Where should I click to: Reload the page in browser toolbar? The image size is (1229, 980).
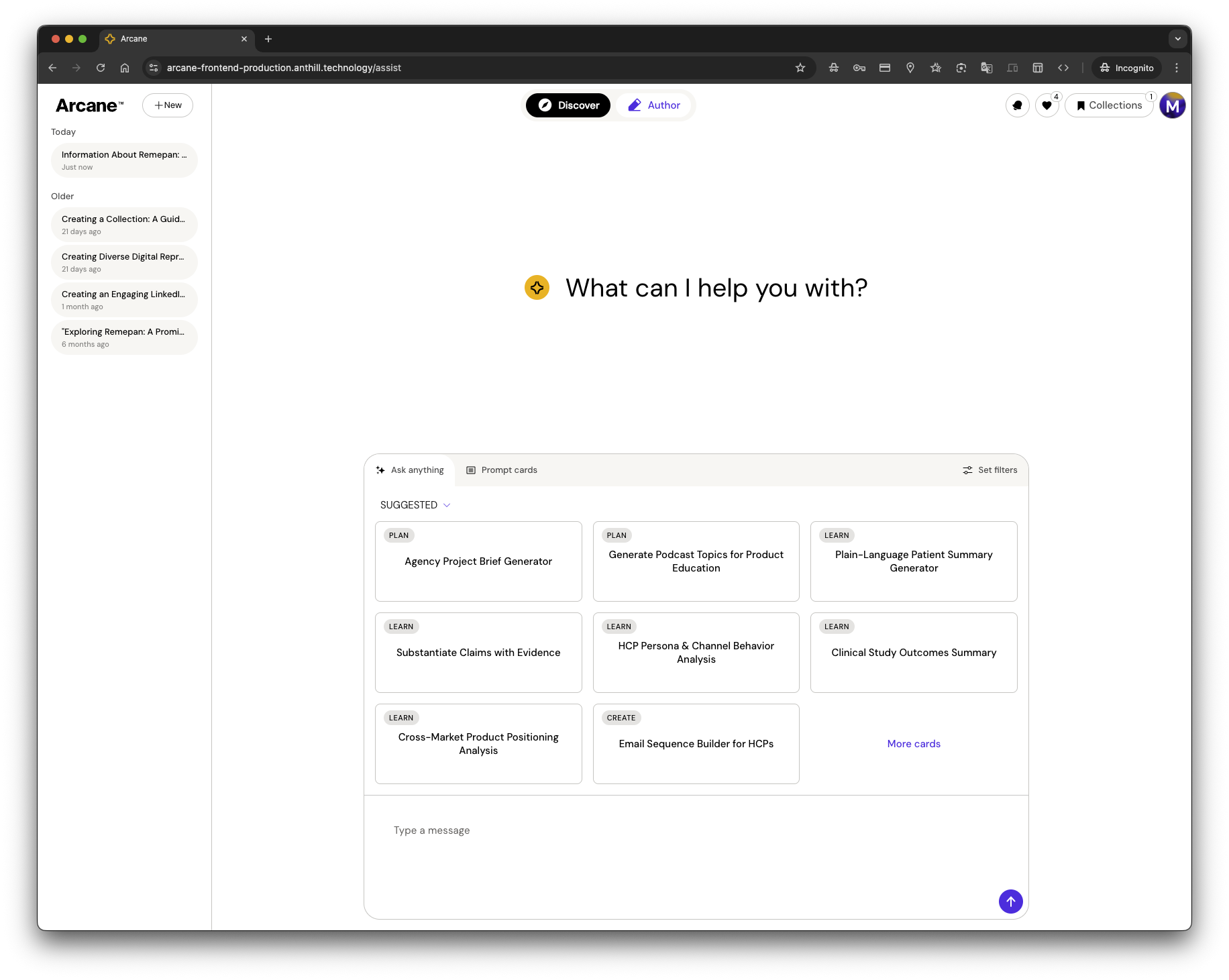click(x=101, y=68)
